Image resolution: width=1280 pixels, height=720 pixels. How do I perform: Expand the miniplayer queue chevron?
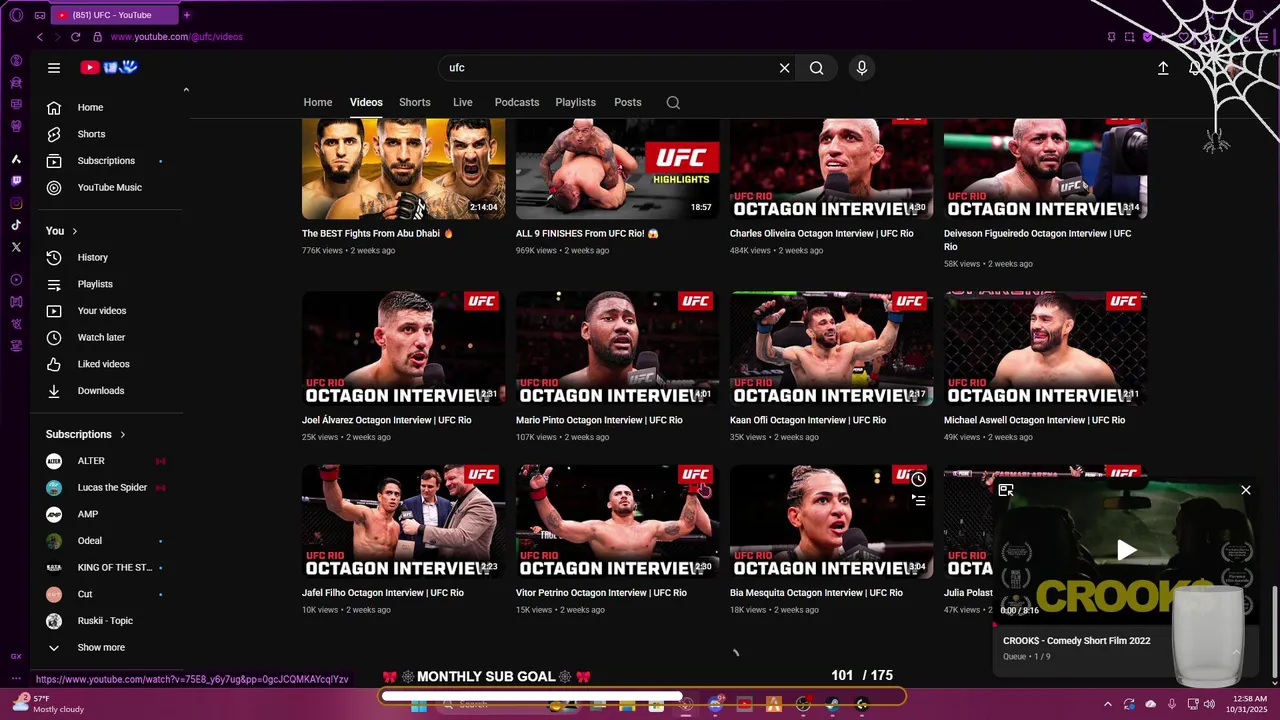click(1236, 652)
